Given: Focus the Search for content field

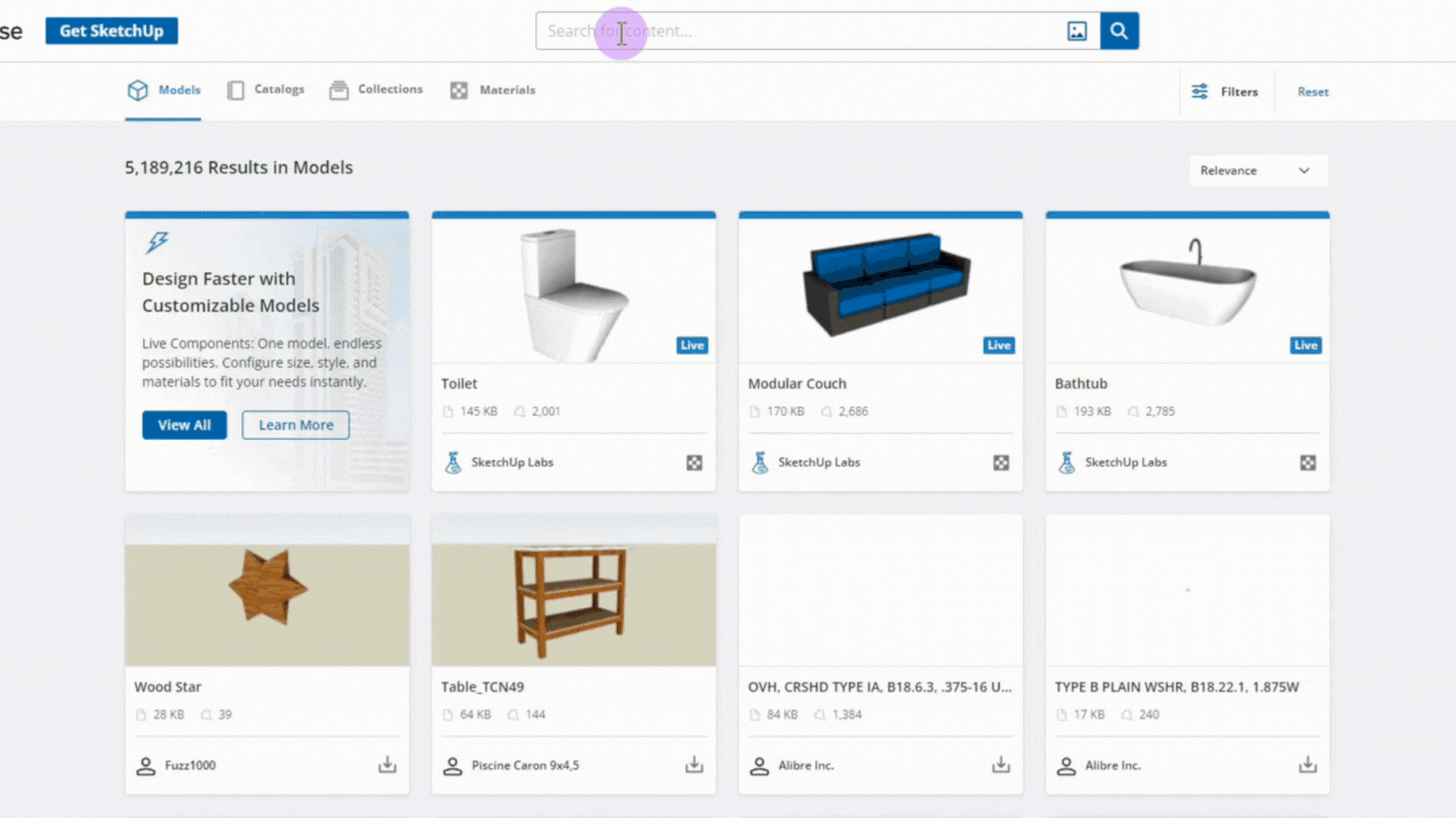Looking at the screenshot, I should pos(801,31).
